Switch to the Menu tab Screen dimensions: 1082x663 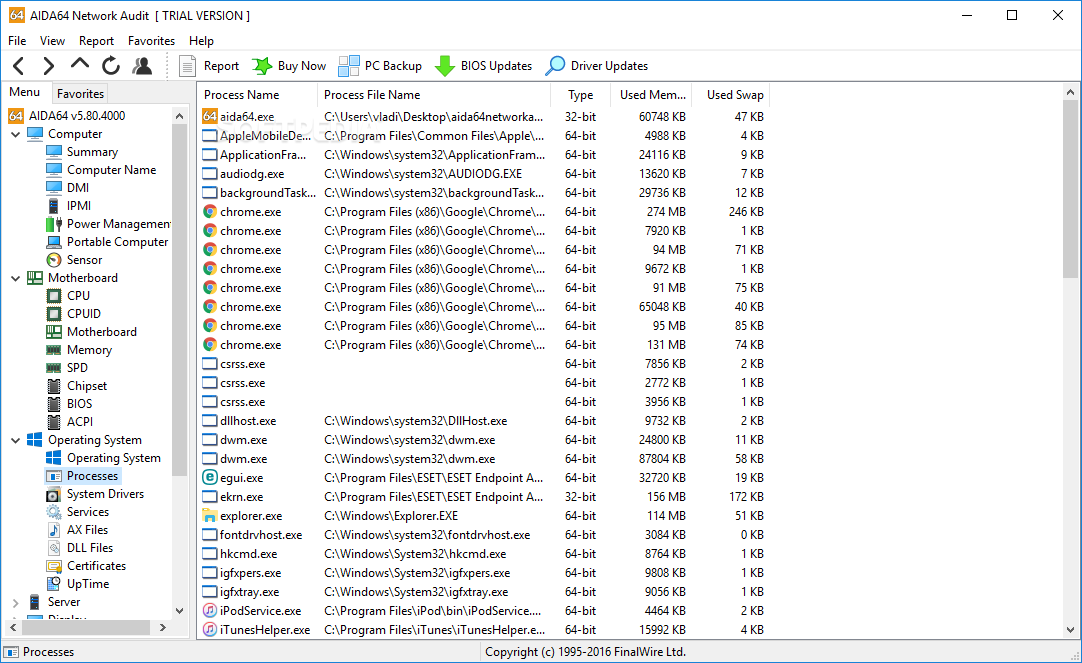(x=25, y=92)
